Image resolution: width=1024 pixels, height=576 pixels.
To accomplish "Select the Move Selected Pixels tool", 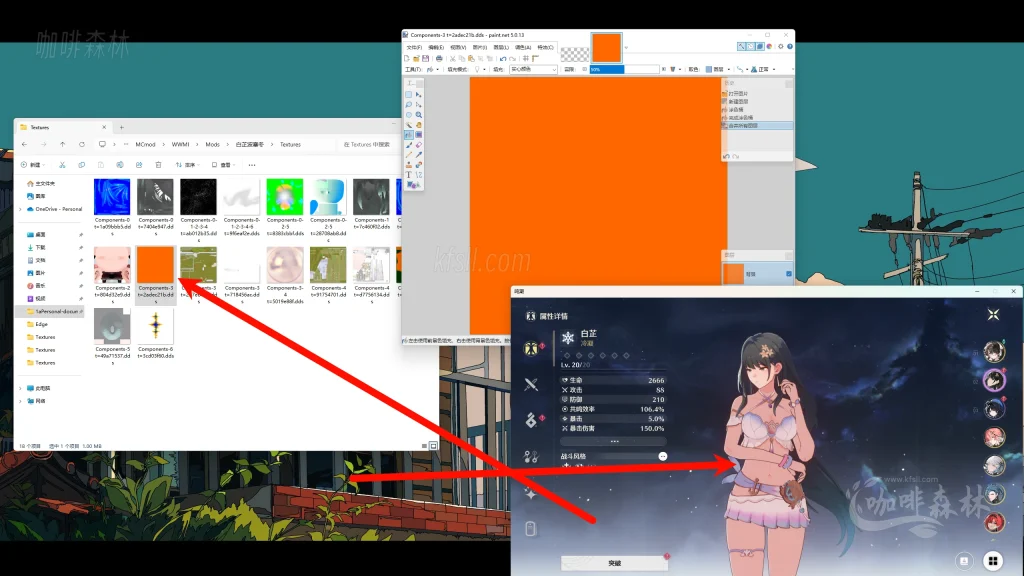I will coord(419,95).
